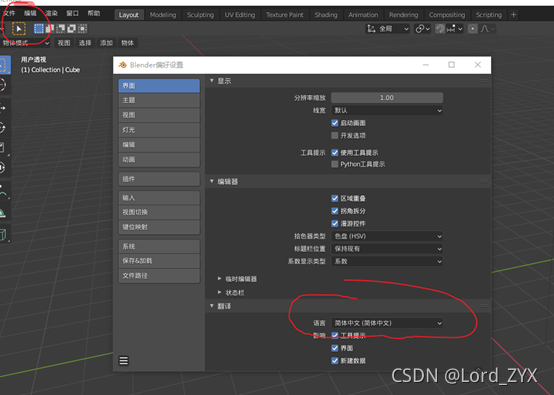Toggle the snap magnet icon
Image resolution: width=554 pixels, height=395 pixels.
click(x=440, y=29)
